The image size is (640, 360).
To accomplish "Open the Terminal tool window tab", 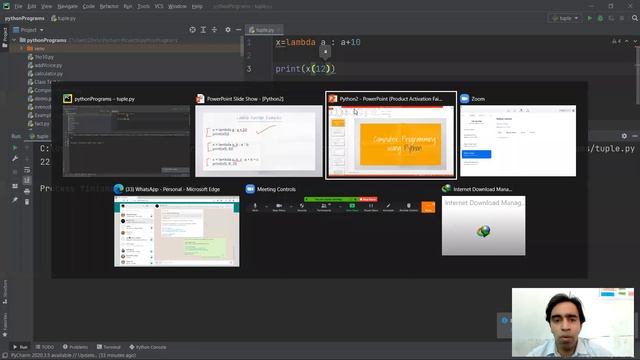I will [109, 347].
